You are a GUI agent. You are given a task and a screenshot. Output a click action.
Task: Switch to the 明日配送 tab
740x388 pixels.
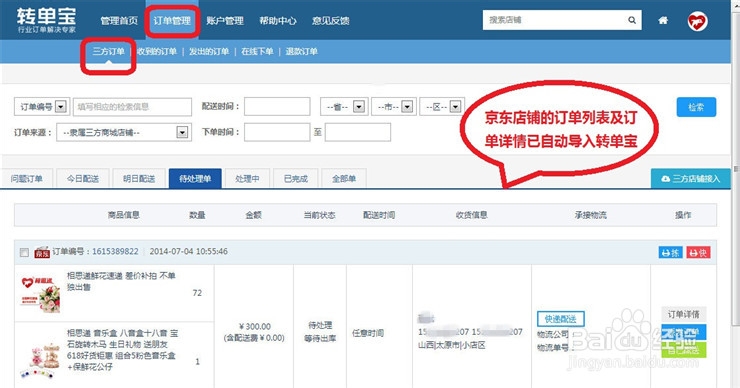coord(139,178)
